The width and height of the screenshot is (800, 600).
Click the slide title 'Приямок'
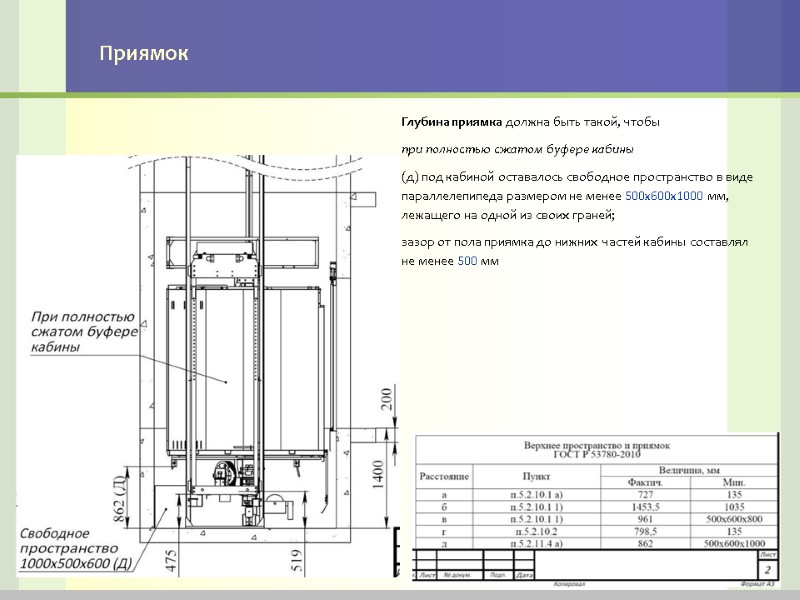click(x=143, y=53)
